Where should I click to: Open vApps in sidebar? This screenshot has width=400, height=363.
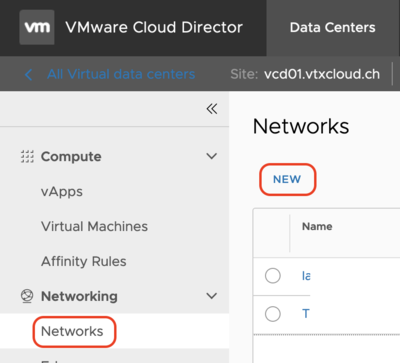tap(62, 192)
